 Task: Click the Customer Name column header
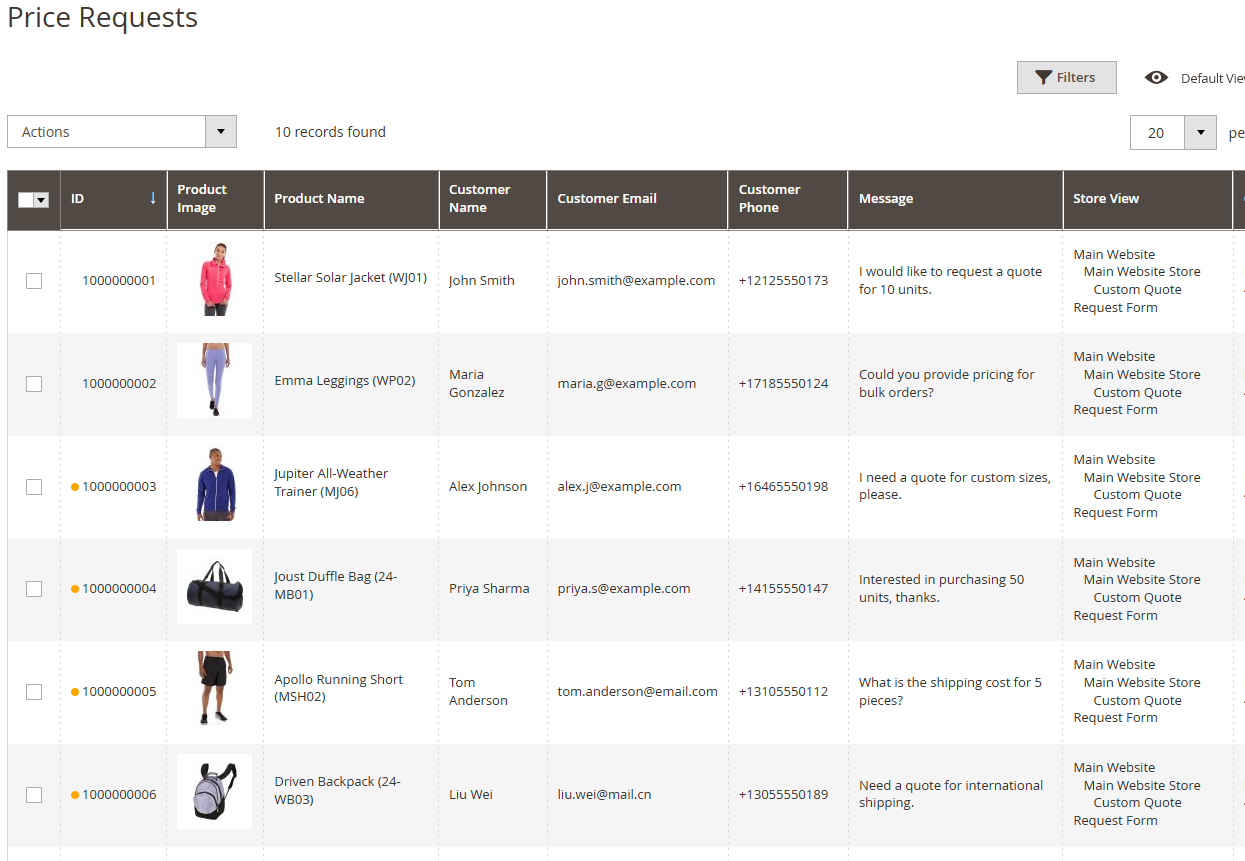click(x=480, y=199)
